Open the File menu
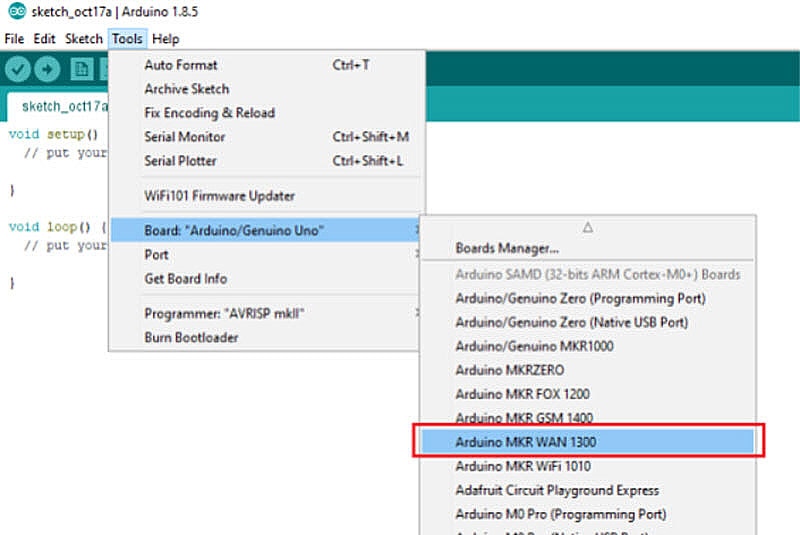 (14, 39)
